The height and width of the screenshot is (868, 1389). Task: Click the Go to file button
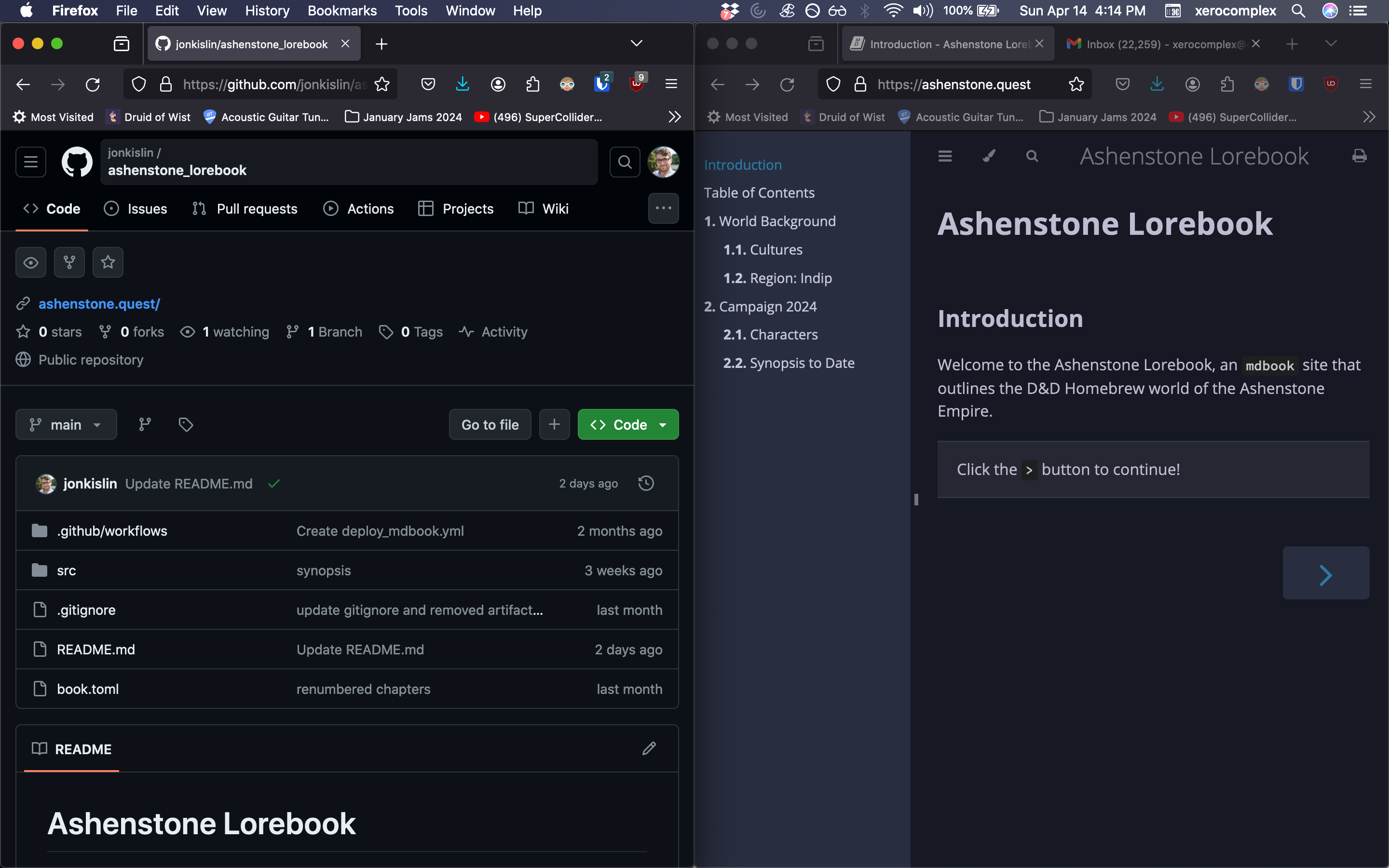[x=489, y=424]
